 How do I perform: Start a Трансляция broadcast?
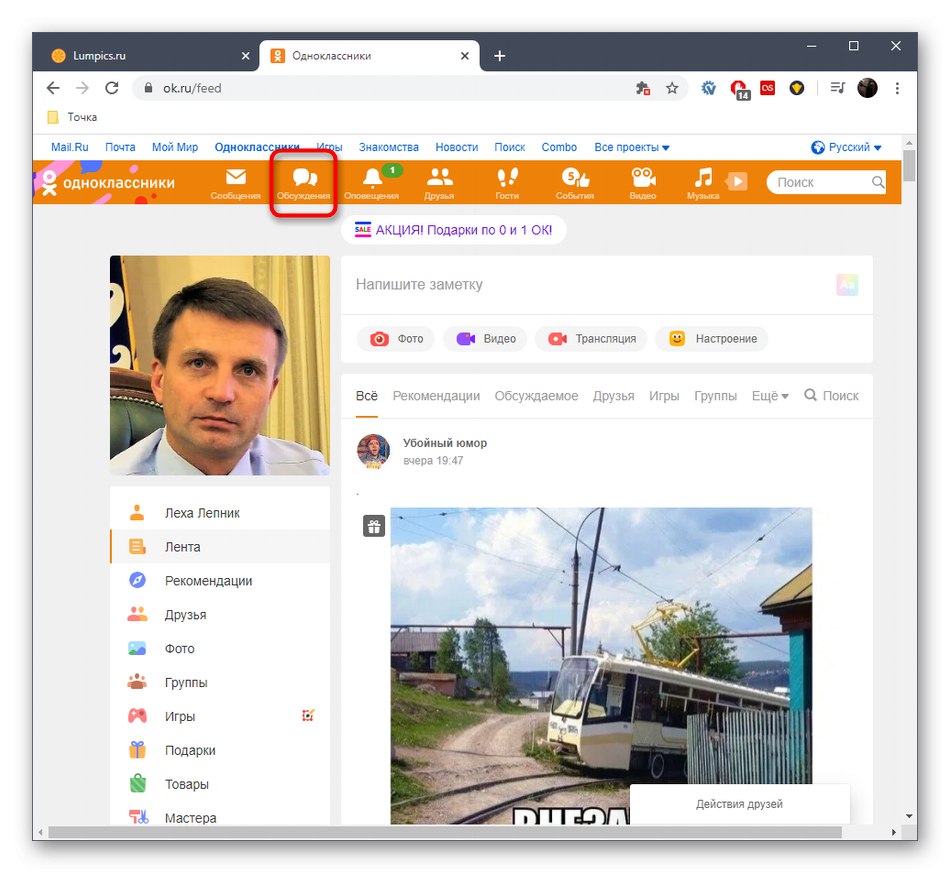click(591, 339)
